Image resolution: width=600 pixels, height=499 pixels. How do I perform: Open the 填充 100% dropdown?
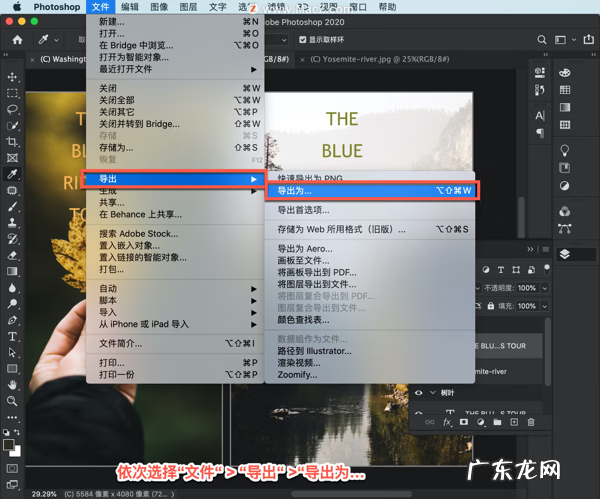[x=545, y=306]
